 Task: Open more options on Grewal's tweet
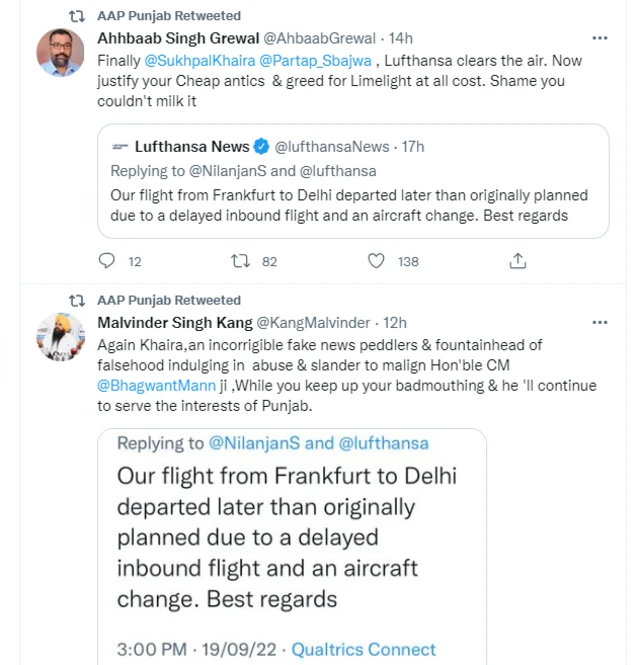click(600, 38)
